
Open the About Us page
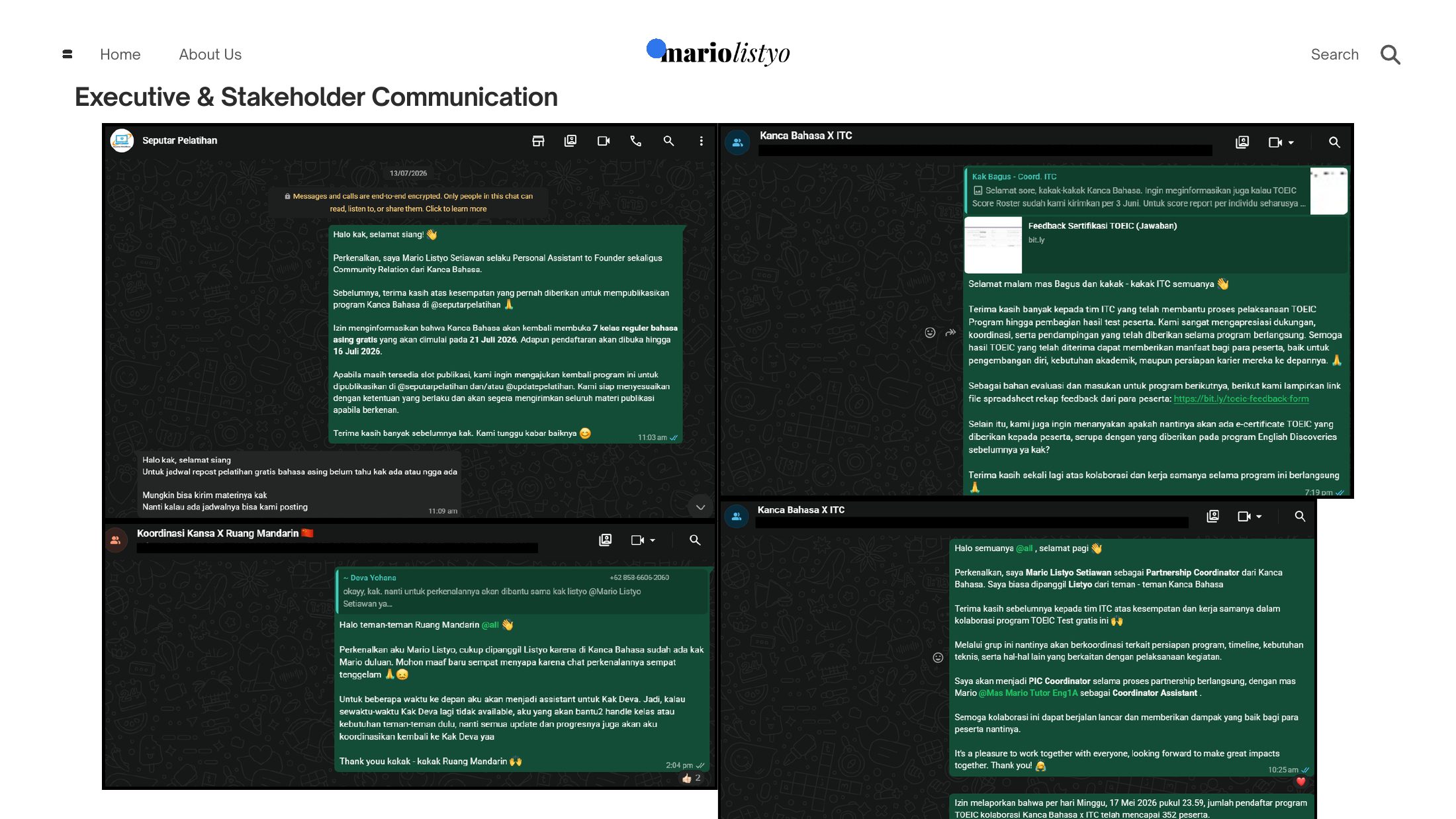tap(210, 54)
